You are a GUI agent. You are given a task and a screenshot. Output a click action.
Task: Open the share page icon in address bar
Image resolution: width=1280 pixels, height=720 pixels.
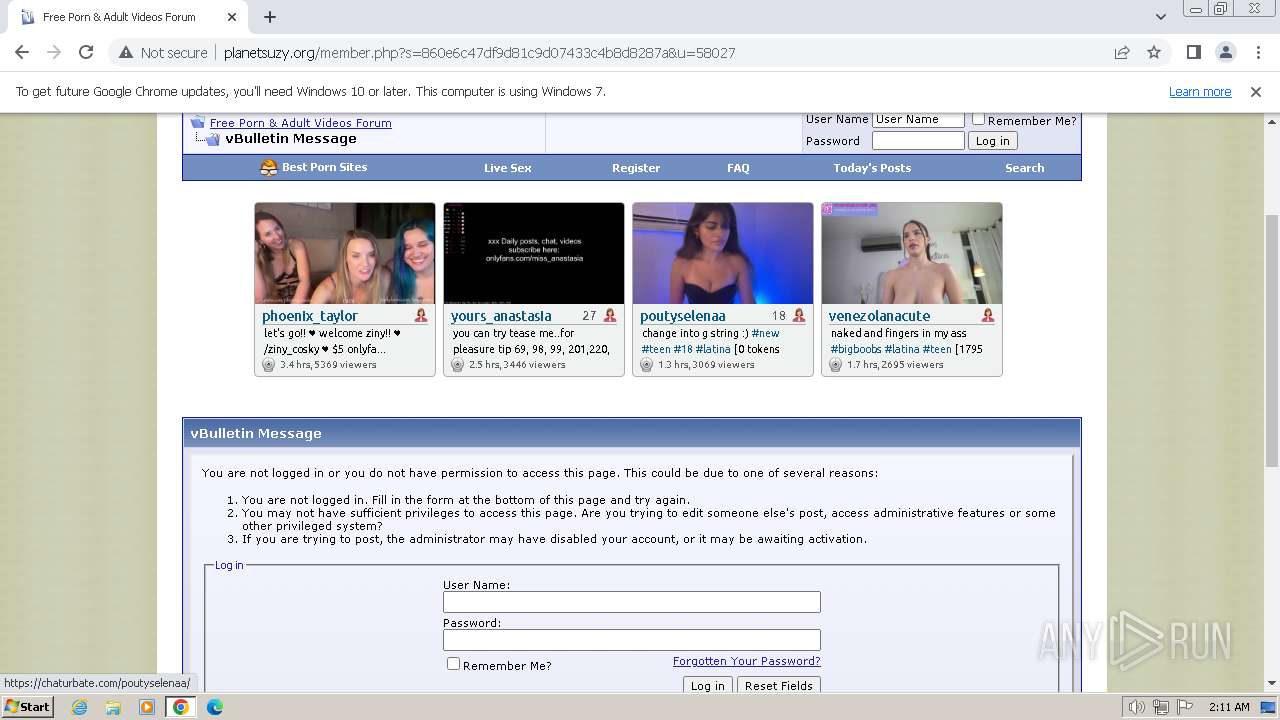coord(1122,52)
